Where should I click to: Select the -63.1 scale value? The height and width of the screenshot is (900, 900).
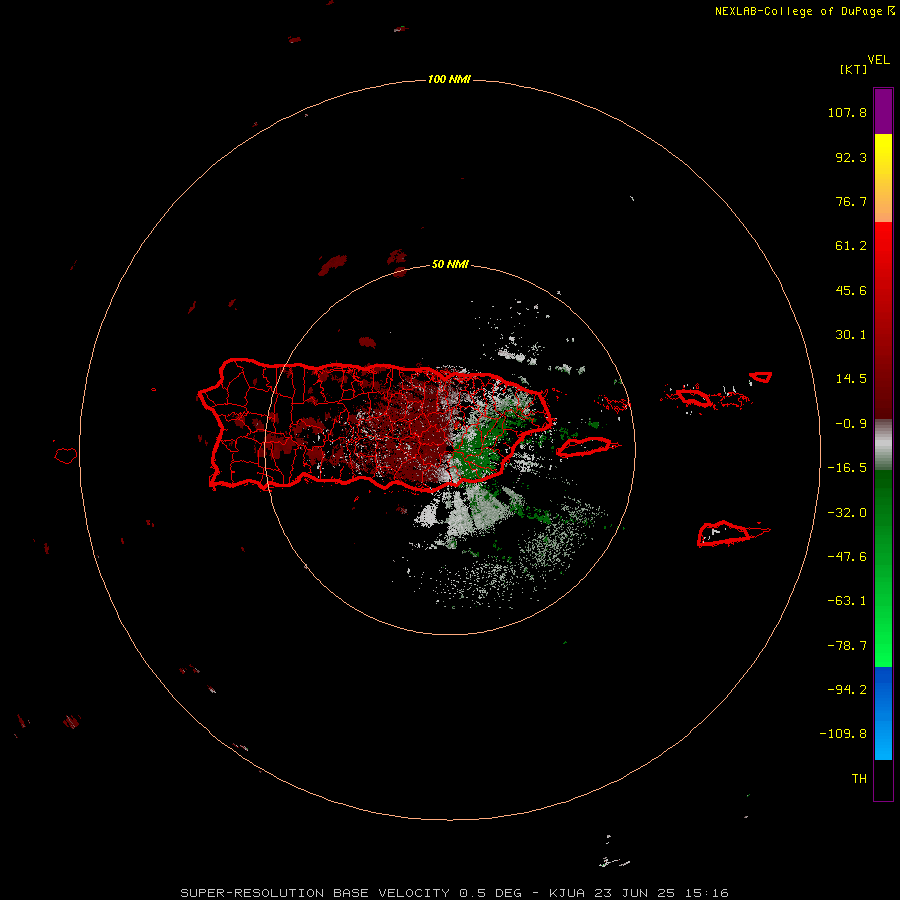tap(847, 601)
